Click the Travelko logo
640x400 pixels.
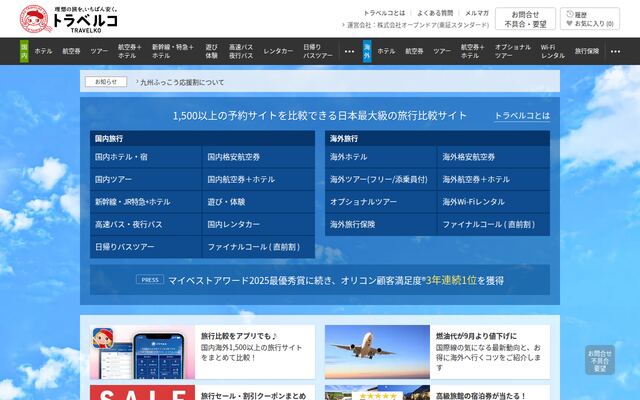(x=69, y=19)
